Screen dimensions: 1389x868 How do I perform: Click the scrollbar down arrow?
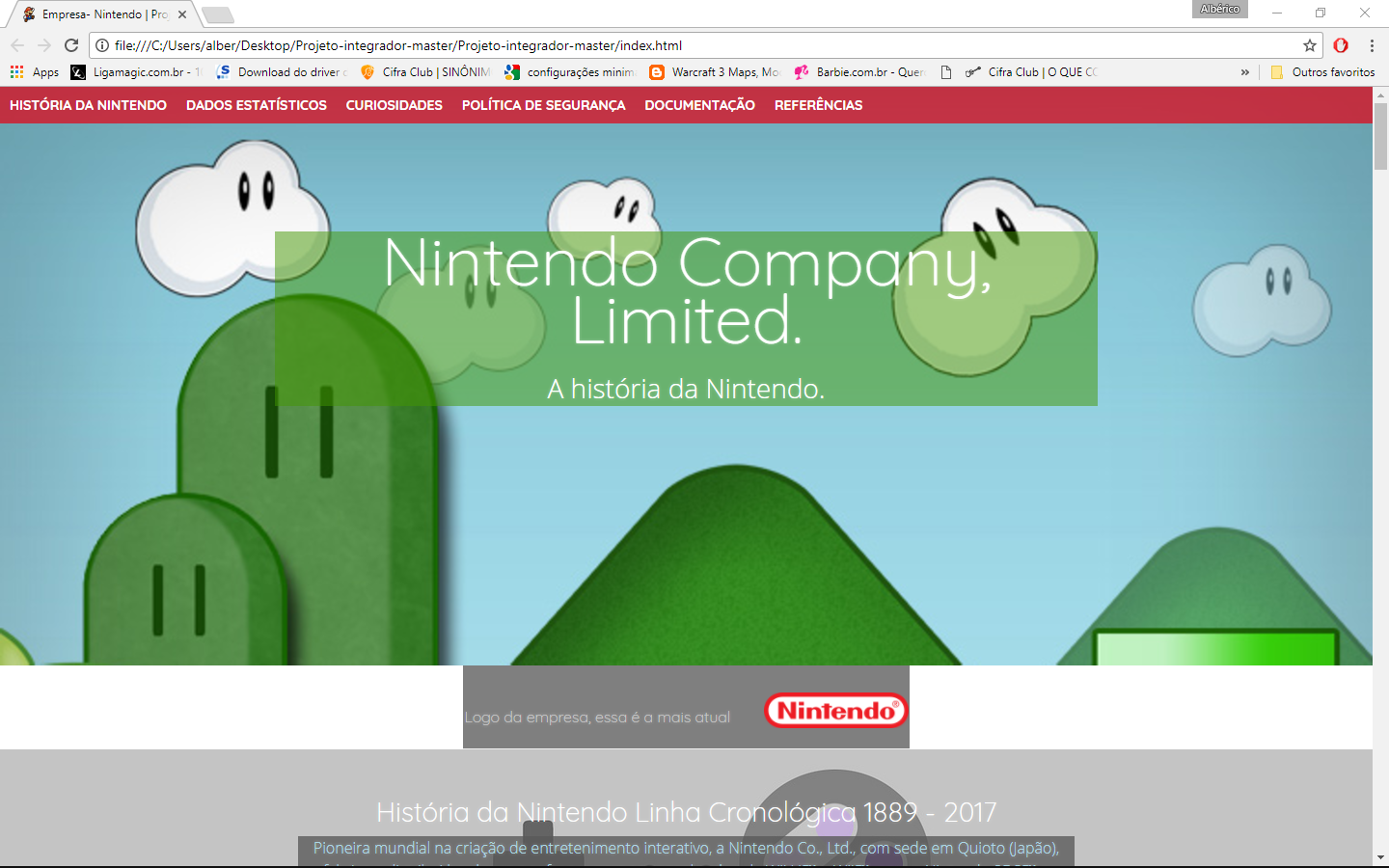pyautogui.click(x=1380, y=856)
